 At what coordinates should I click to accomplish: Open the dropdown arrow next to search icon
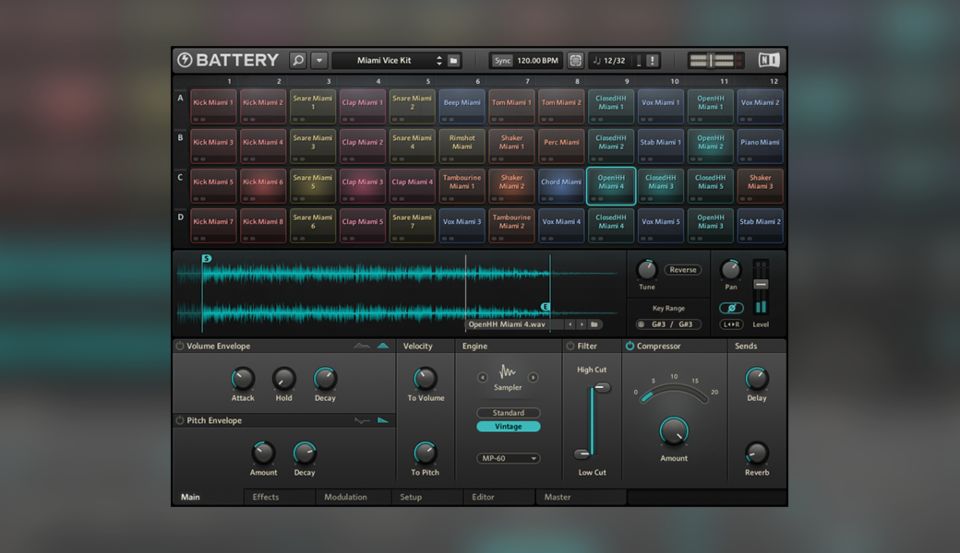[319, 60]
